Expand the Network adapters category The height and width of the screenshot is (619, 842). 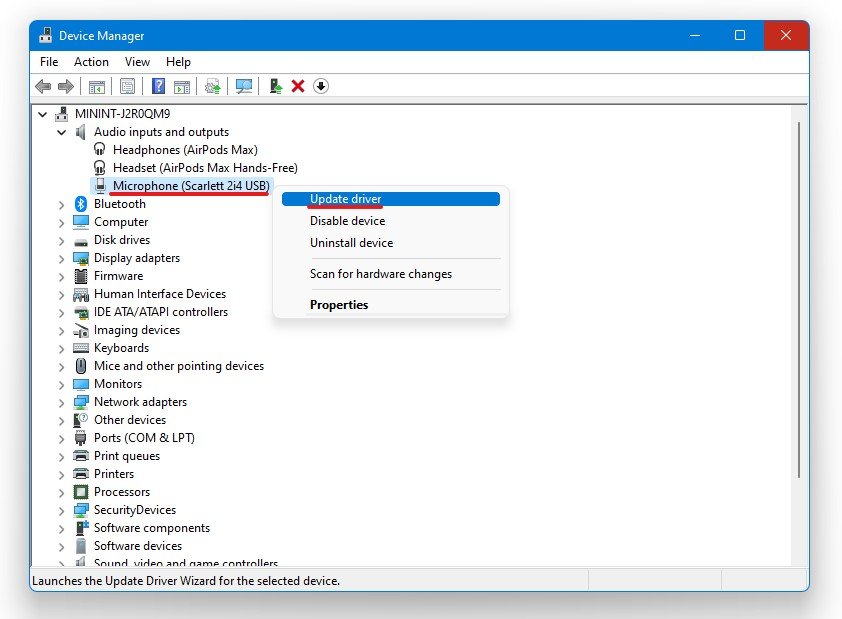(62, 402)
